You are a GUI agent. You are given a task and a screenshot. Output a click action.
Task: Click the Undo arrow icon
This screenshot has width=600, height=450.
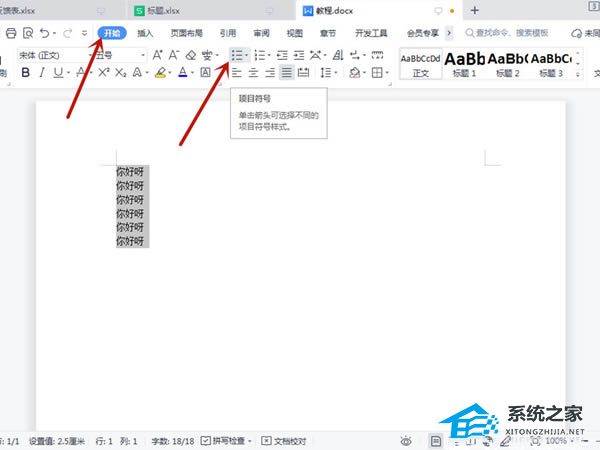click(44, 33)
